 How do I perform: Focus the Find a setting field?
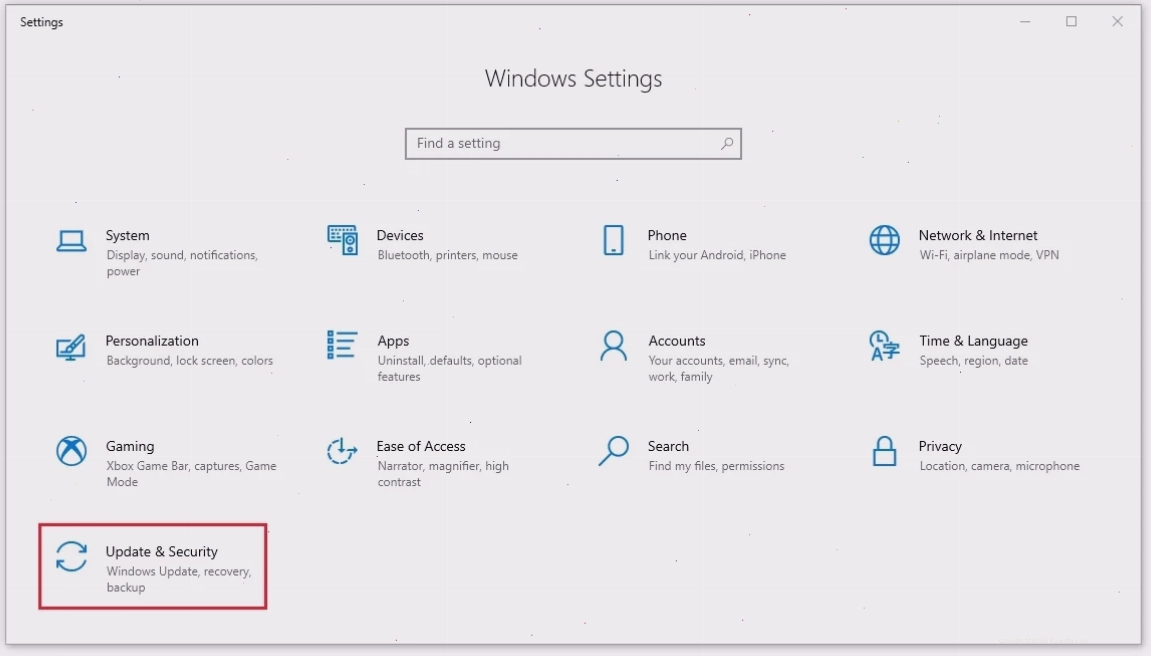click(x=573, y=144)
